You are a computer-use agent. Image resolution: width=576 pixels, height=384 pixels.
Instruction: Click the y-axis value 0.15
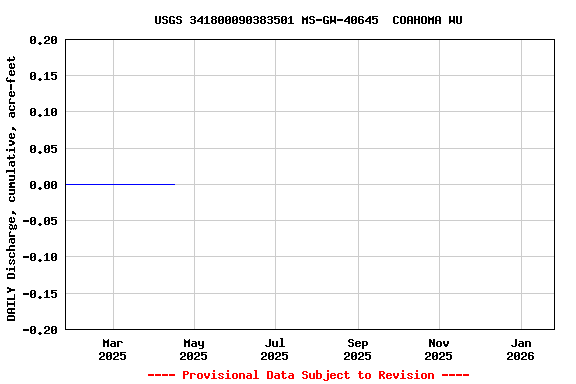click(x=44, y=76)
